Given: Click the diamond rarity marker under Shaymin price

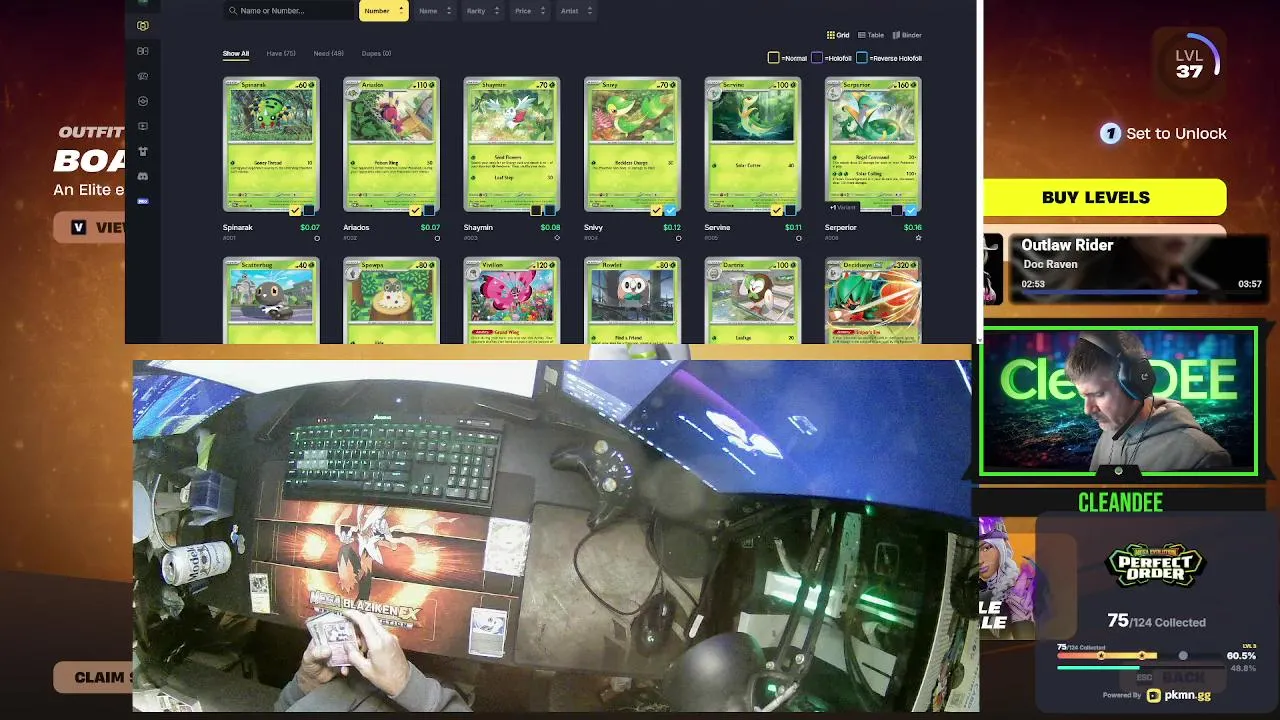Looking at the screenshot, I should coord(557,238).
